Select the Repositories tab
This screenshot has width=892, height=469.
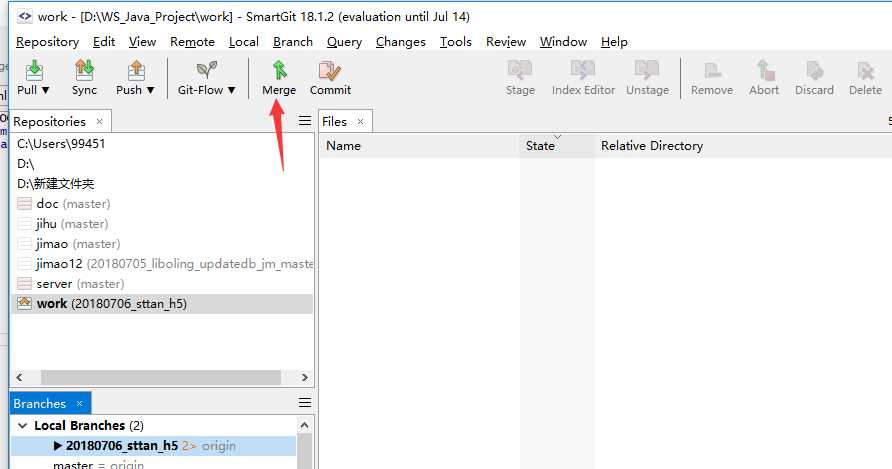coord(49,122)
